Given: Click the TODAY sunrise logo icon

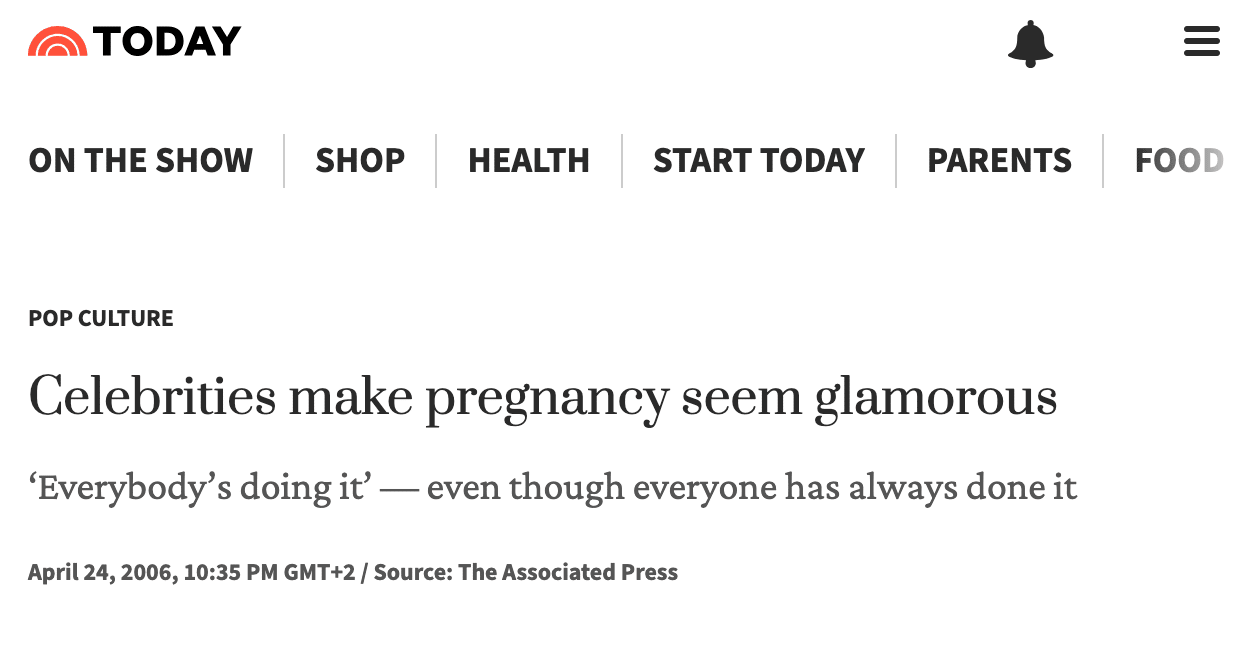Looking at the screenshot, I should [x=57, y=41].
